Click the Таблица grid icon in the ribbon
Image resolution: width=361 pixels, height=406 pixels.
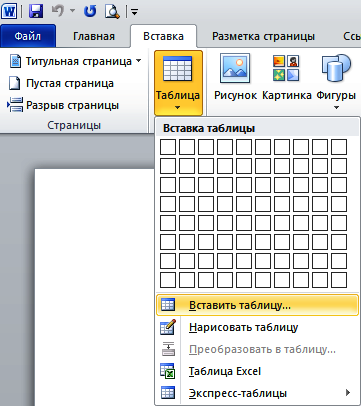point(177,69)
